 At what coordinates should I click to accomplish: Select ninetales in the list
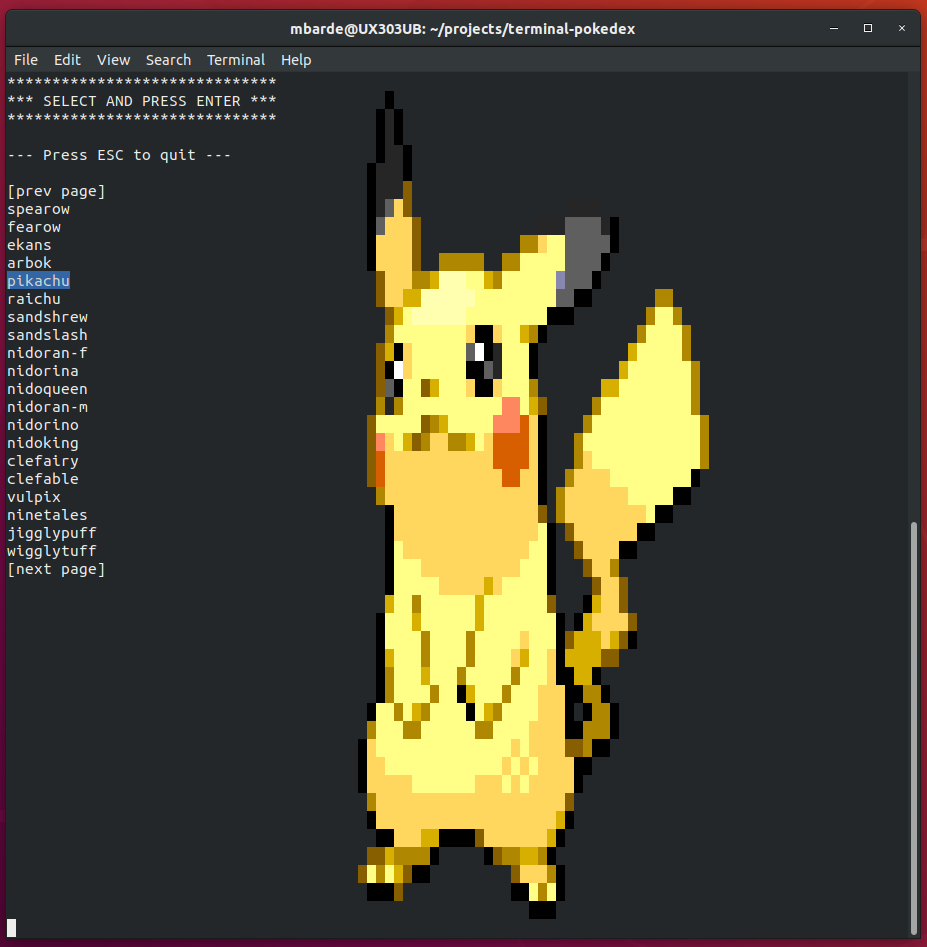coord(48,515)
